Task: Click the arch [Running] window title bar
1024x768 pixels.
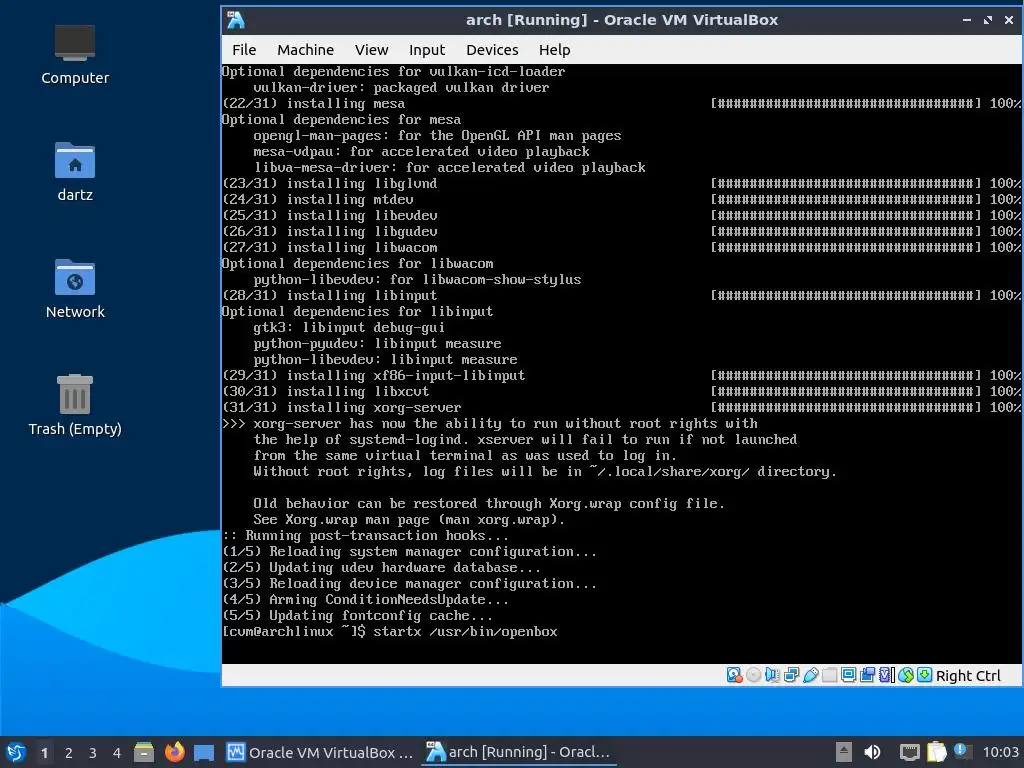Action: coord(622,20)
